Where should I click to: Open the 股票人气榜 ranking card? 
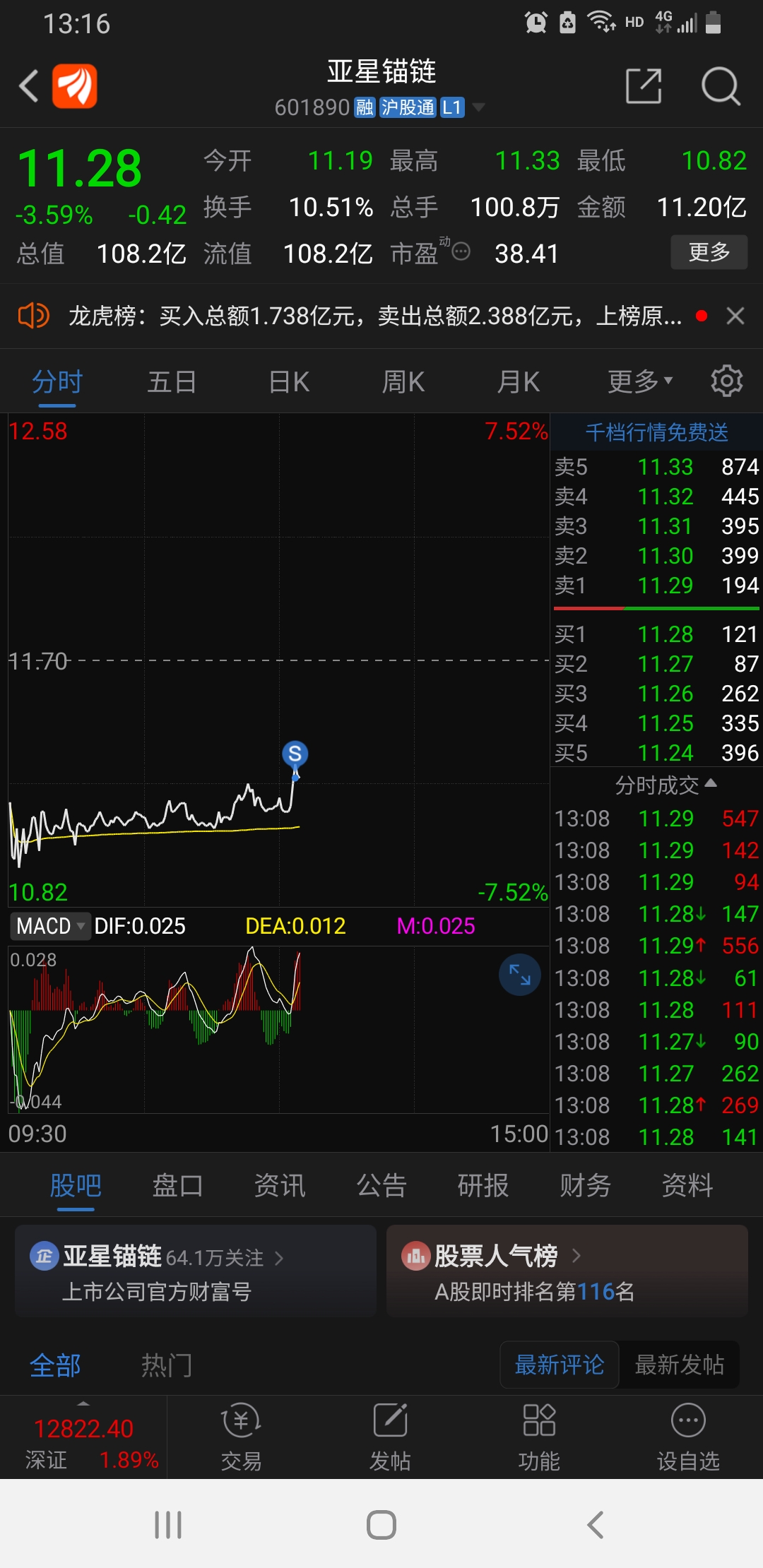[x=567, y=1271]
